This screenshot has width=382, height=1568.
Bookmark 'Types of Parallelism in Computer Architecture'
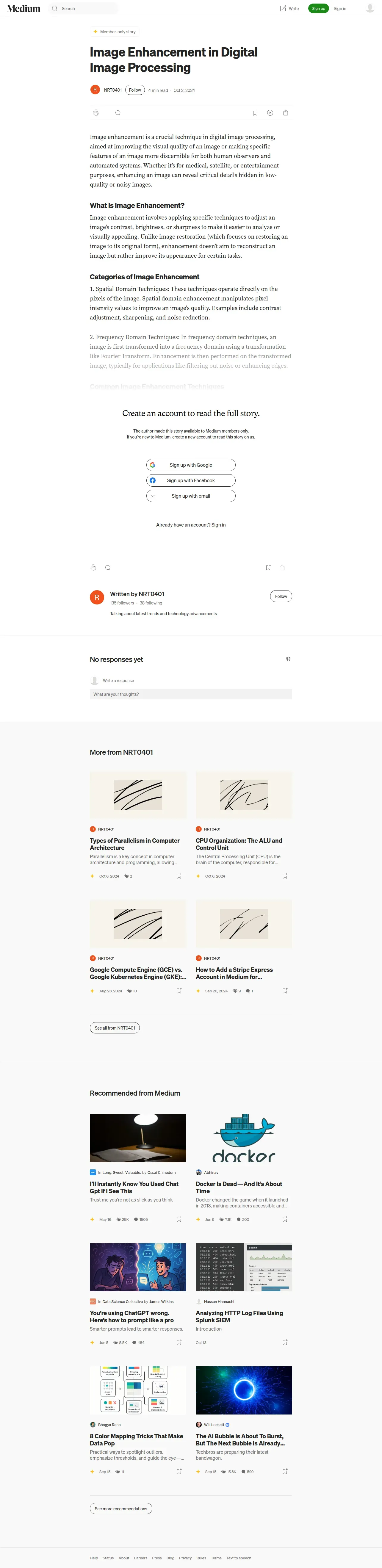click(x=179, y=876)
